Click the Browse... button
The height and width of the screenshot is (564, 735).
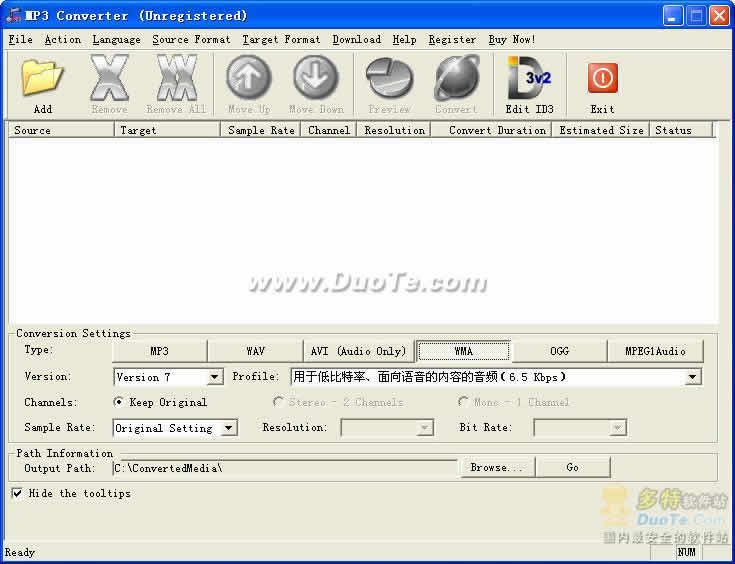pos(497,467)
